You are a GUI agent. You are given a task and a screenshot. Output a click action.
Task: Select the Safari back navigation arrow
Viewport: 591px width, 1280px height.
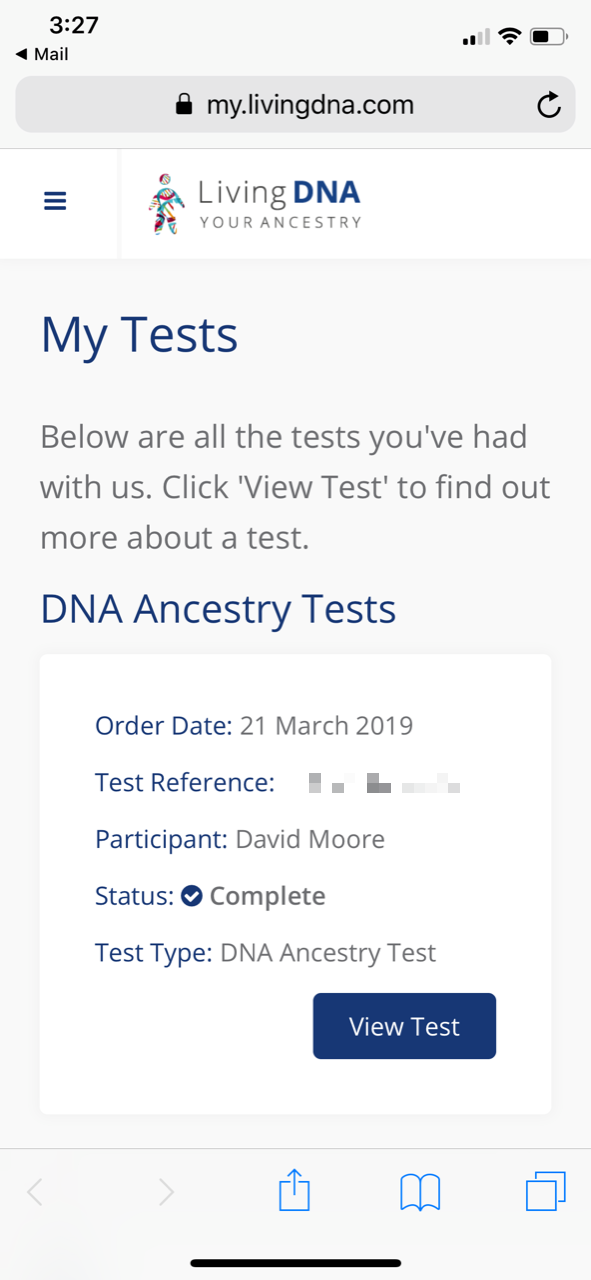click(35, 1190)
